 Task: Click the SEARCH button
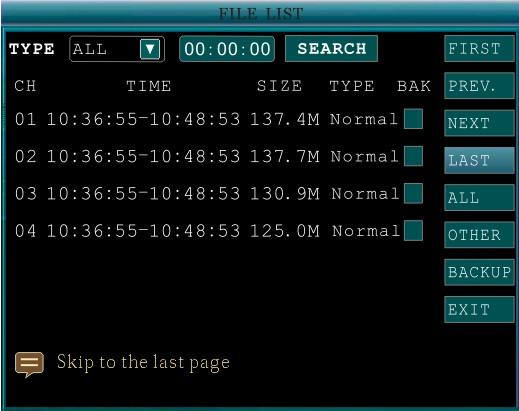pos(331,49)
